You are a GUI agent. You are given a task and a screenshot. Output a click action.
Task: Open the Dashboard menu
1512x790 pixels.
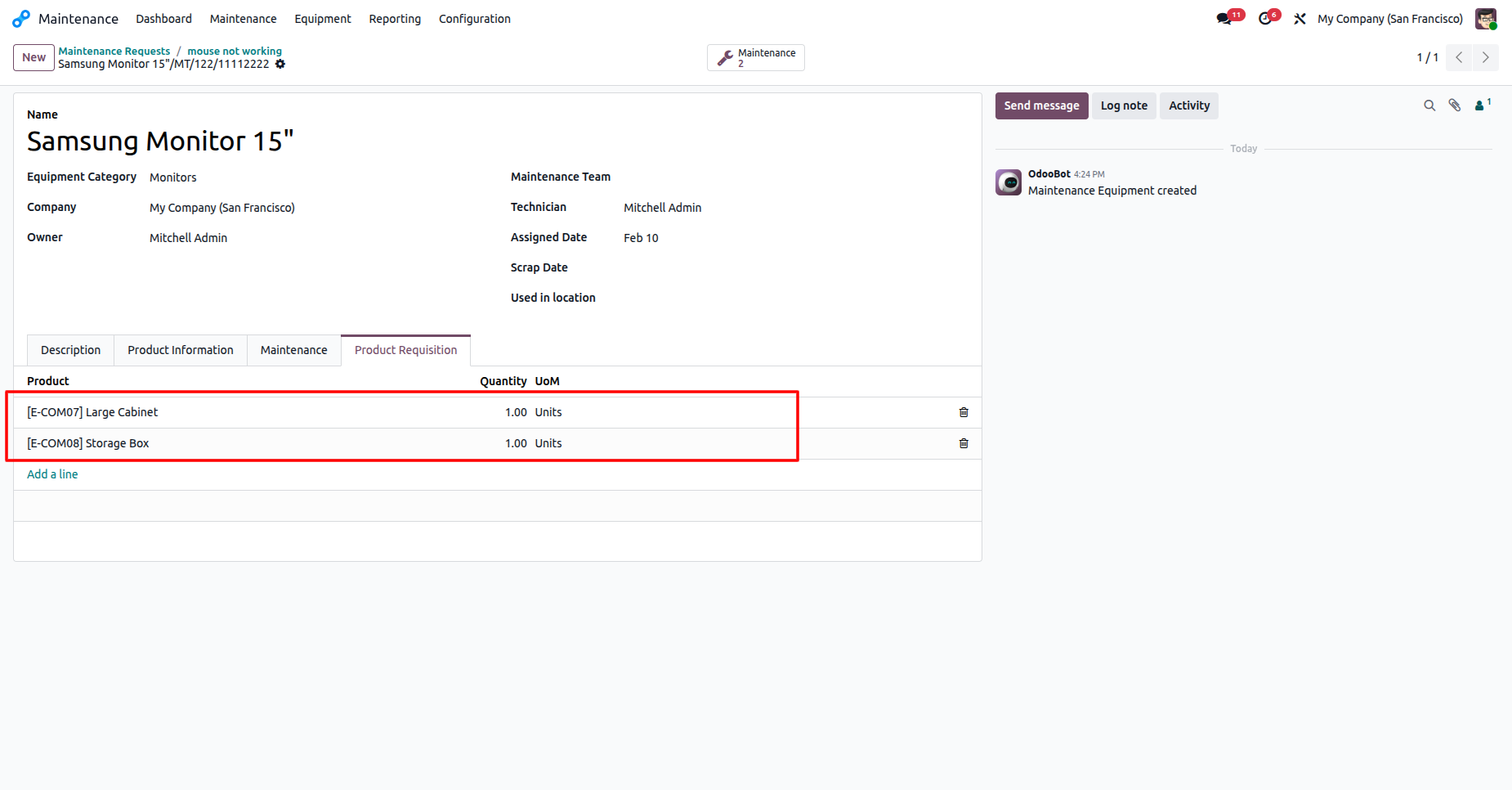pyautogui.click(x=163, y=19)
